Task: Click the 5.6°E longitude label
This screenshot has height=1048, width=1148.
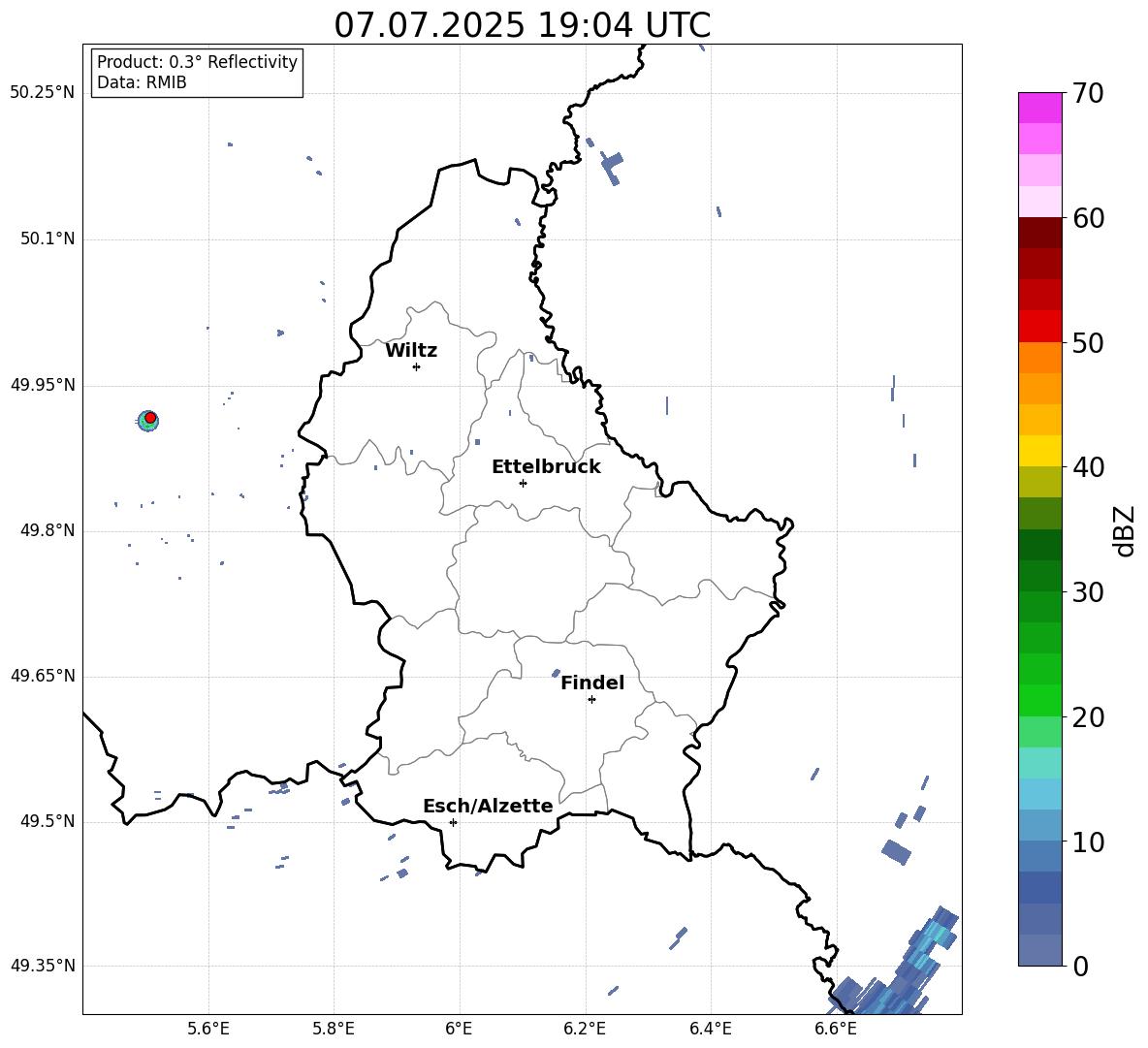Action: (x=207, y=1029)
